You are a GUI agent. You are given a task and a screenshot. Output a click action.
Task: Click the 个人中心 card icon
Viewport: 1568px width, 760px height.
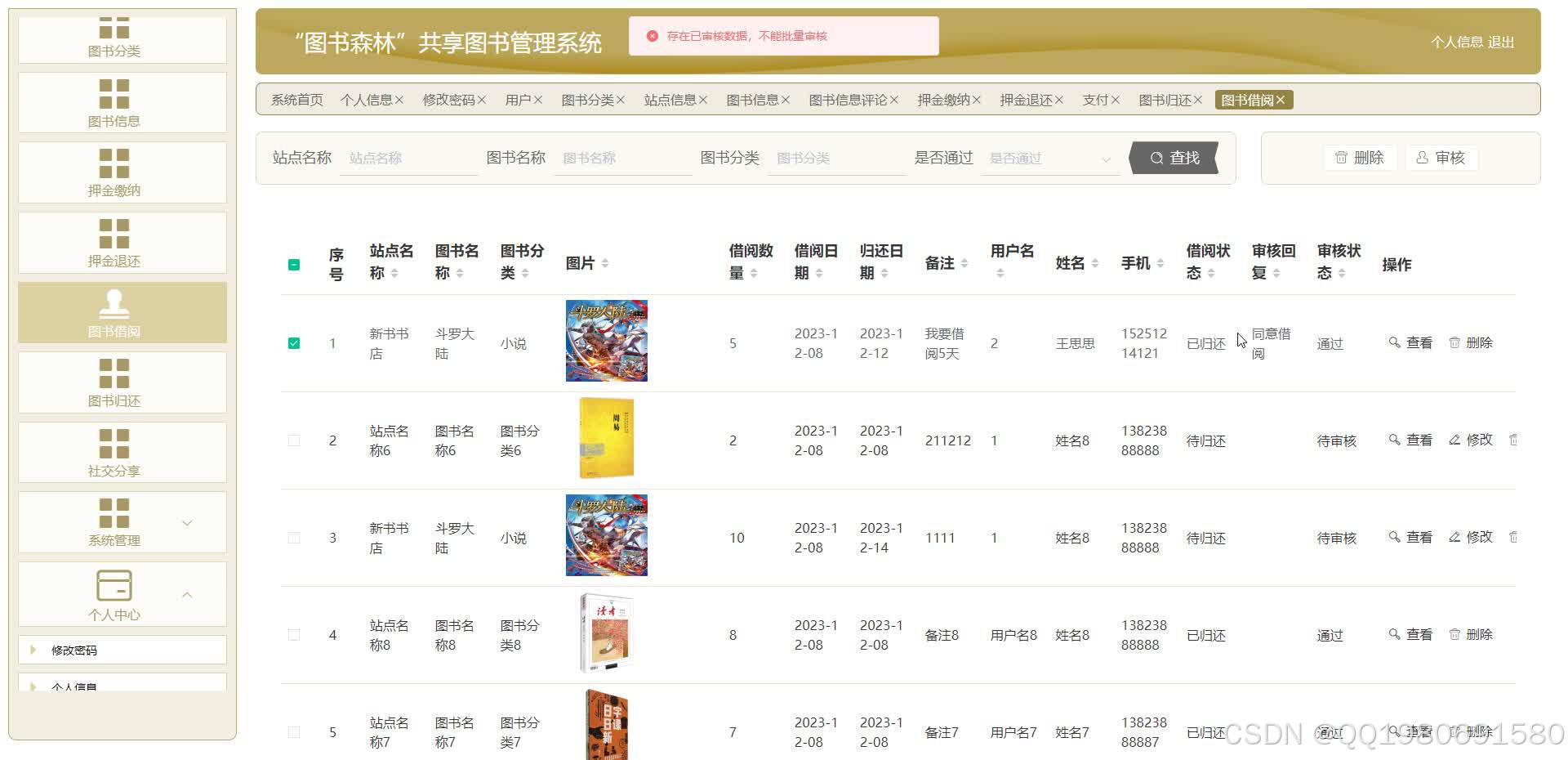pyautogui.click(x=114, y=585)
